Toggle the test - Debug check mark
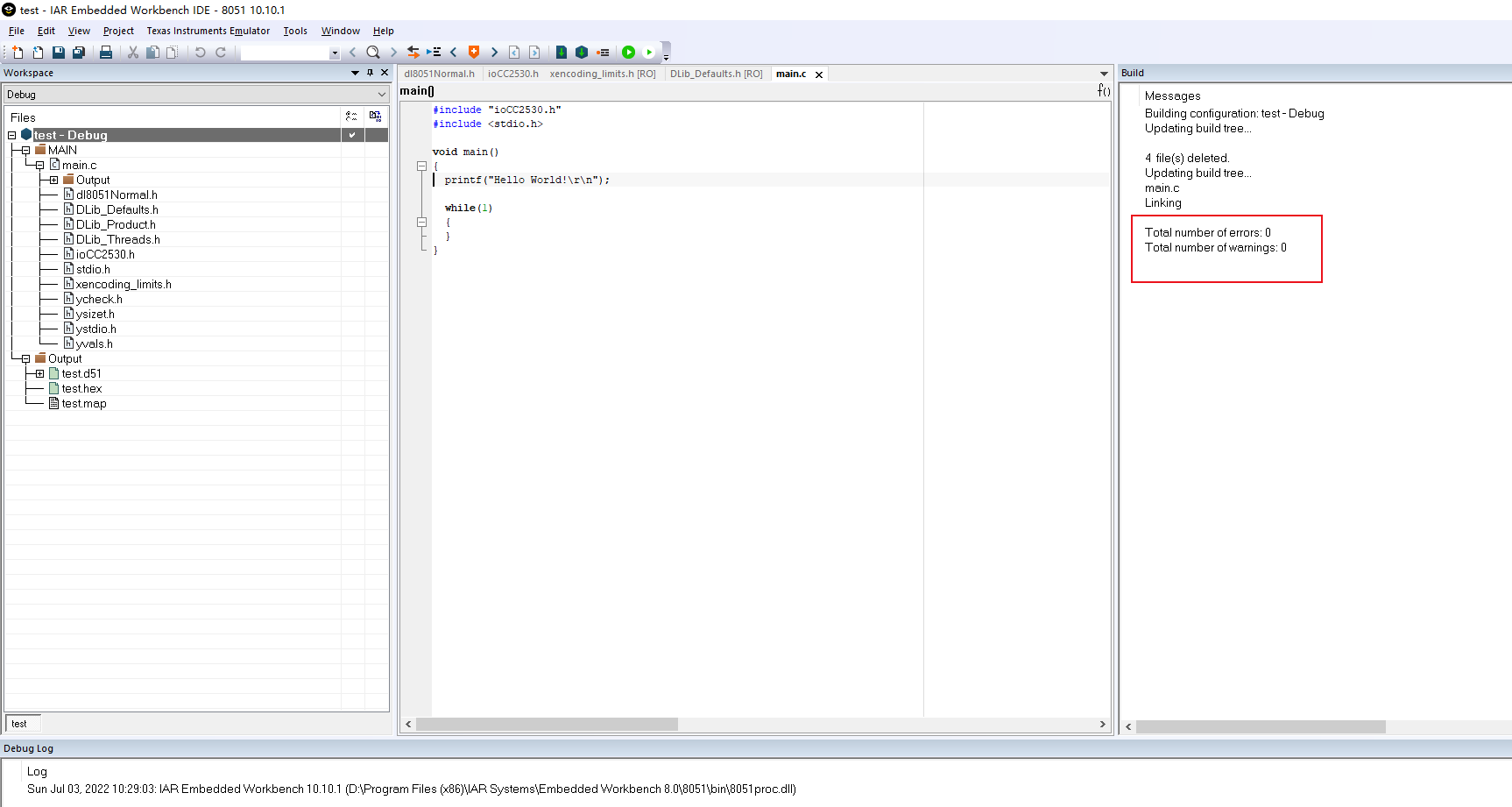 (352, 135)
